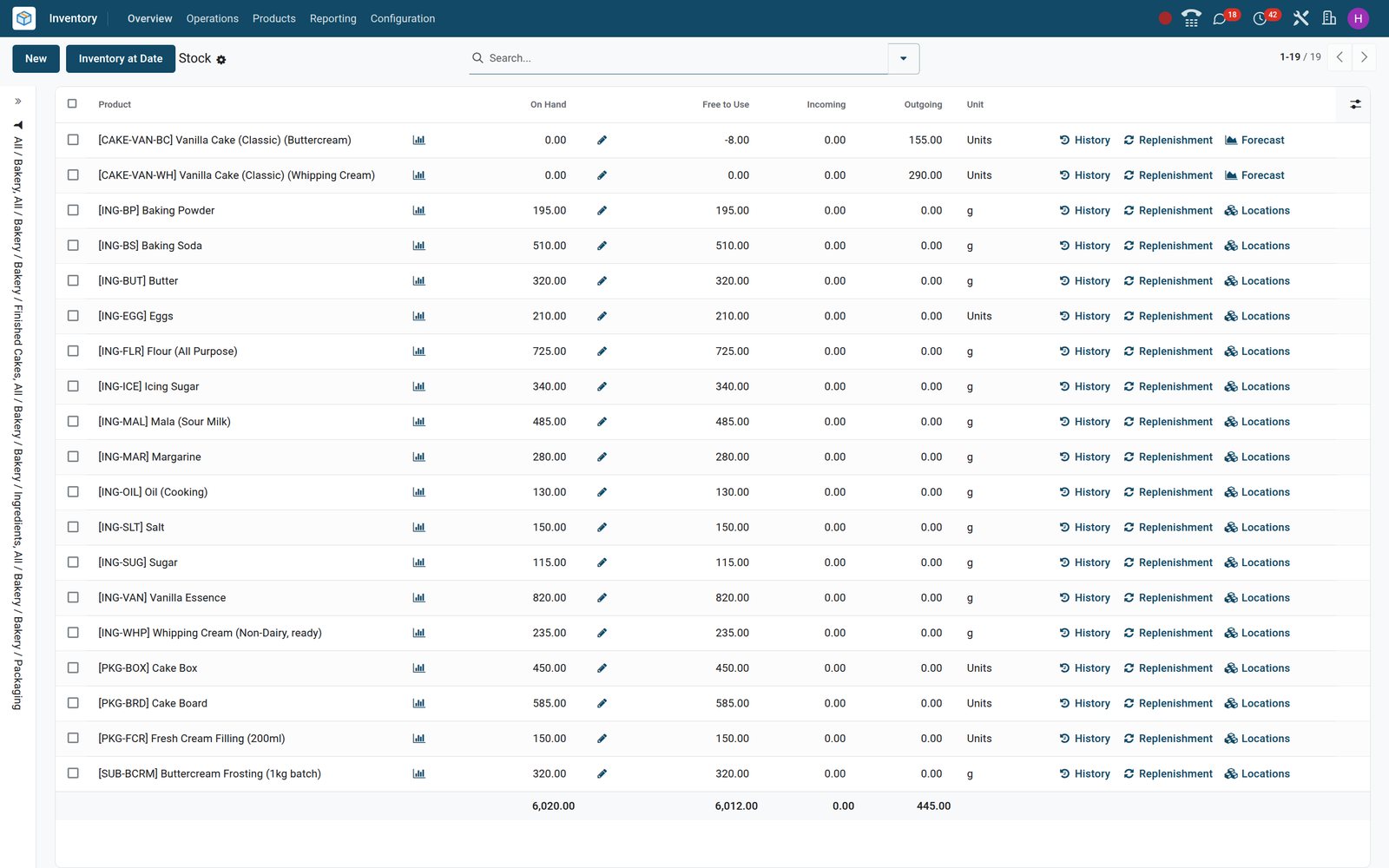This screenshot has height=868, width=1389.
Task: Open the Products menu
Action: pyautogui.click(x=274, y=18)
